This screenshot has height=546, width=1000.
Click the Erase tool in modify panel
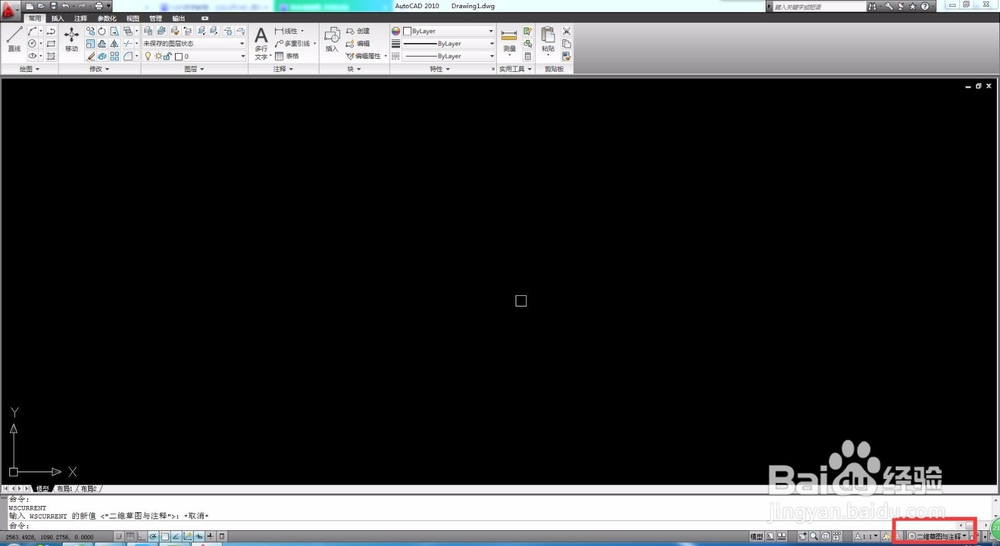90,56
